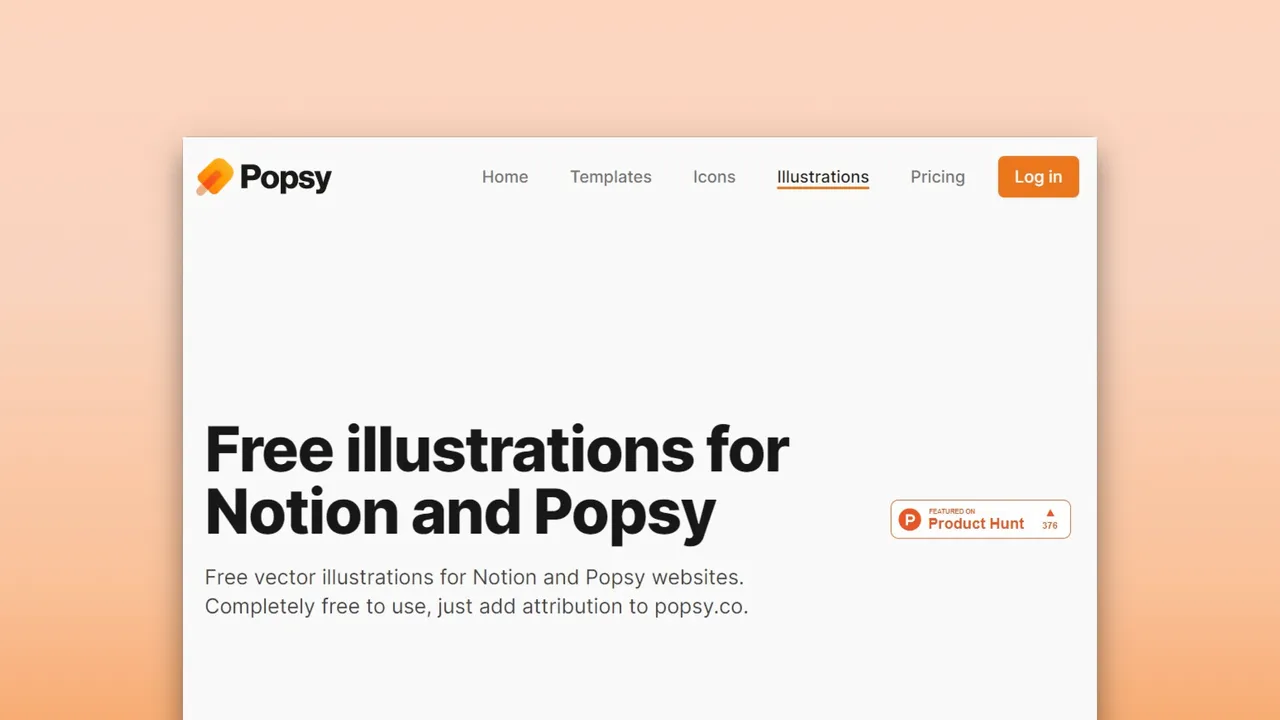View the Pricing page
The image size is (1280, 720).
pos(938,177)
